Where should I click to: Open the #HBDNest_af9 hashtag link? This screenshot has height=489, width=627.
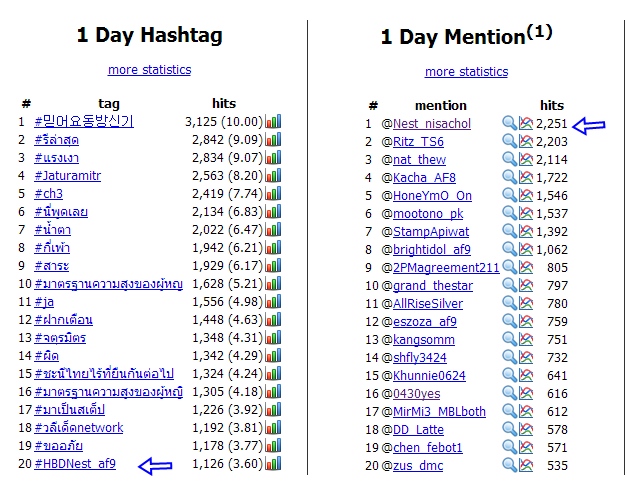75,463
